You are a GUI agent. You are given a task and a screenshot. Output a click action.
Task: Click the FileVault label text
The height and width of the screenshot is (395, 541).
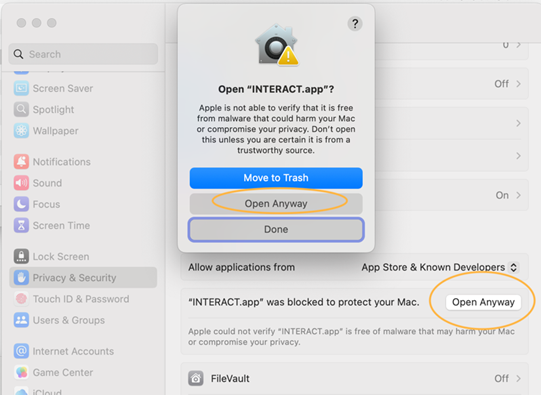(230, 378)
